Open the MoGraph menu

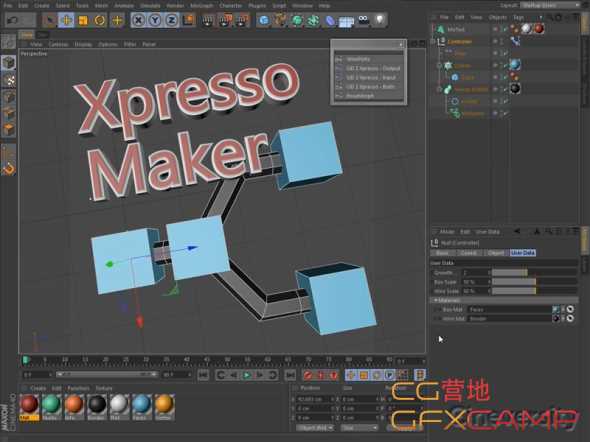[202, 6]
